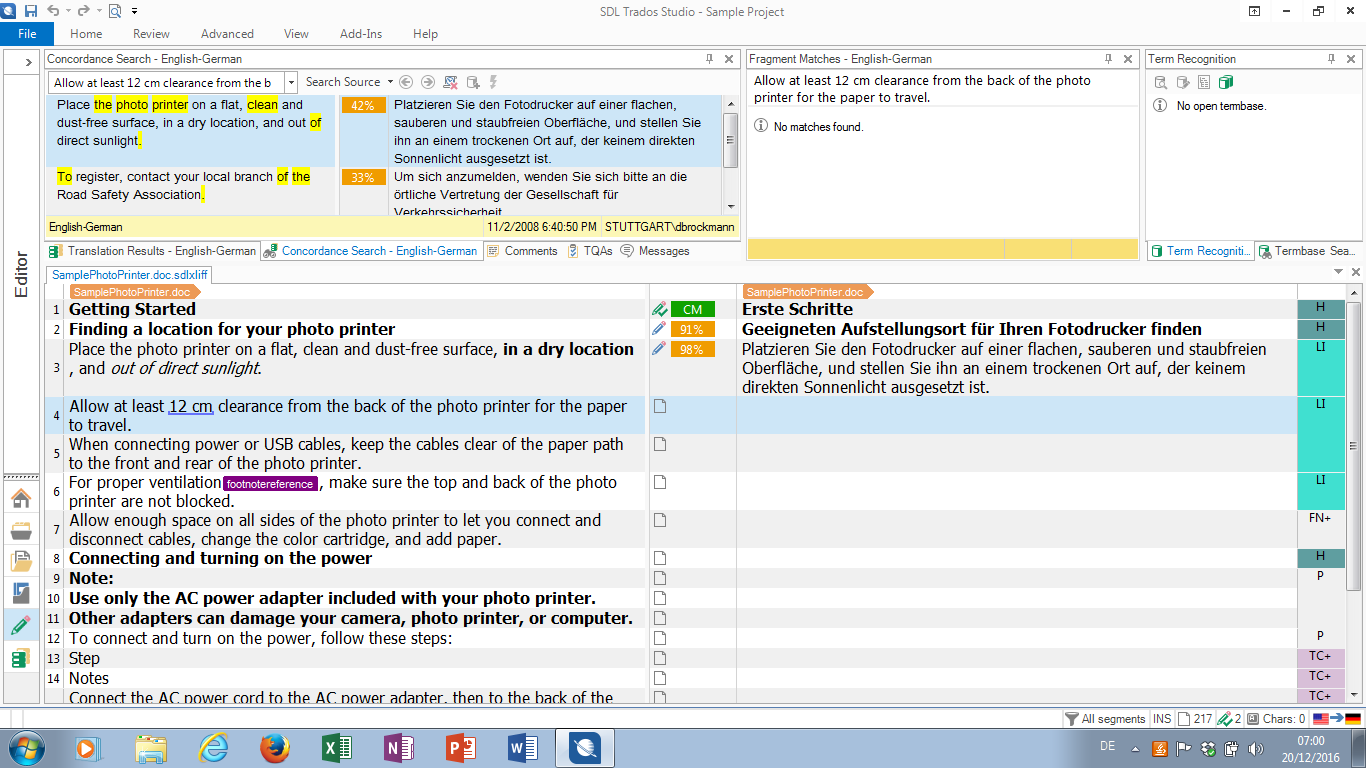Open the Editor view pencil icon
This screenshot has width=1366, height=768.
point(20,626)
